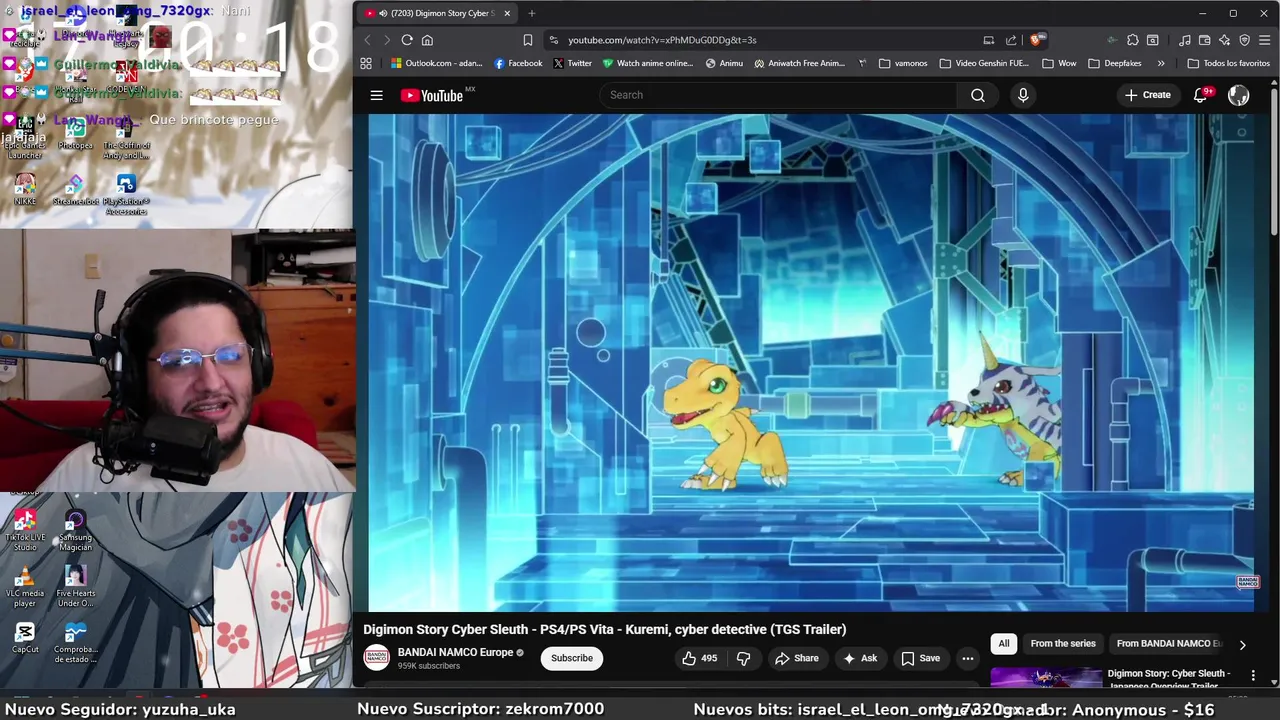This screenshot has width=1280, height=720.
Task: Open options for the Japanese Overview Trailer suggestion
Action: (1253, 676)
